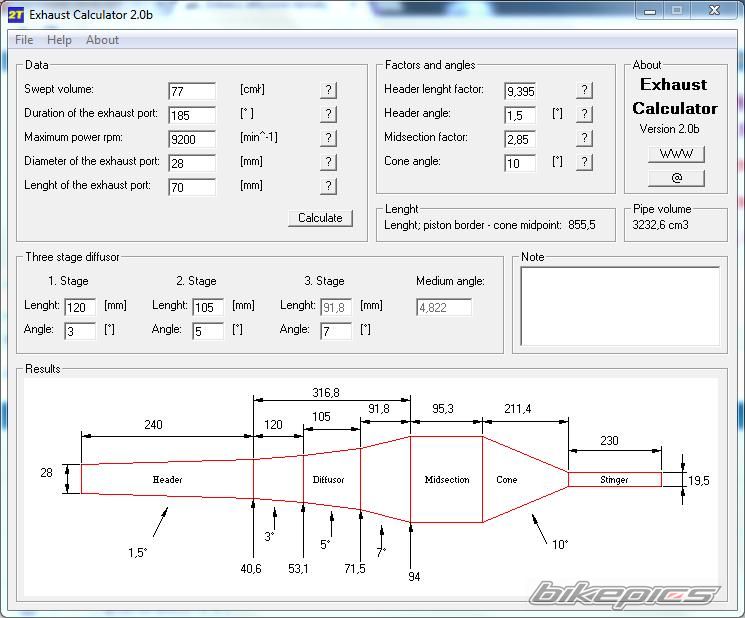Click the @ email button
Screen dimensions: 745x618
point(676,178)
